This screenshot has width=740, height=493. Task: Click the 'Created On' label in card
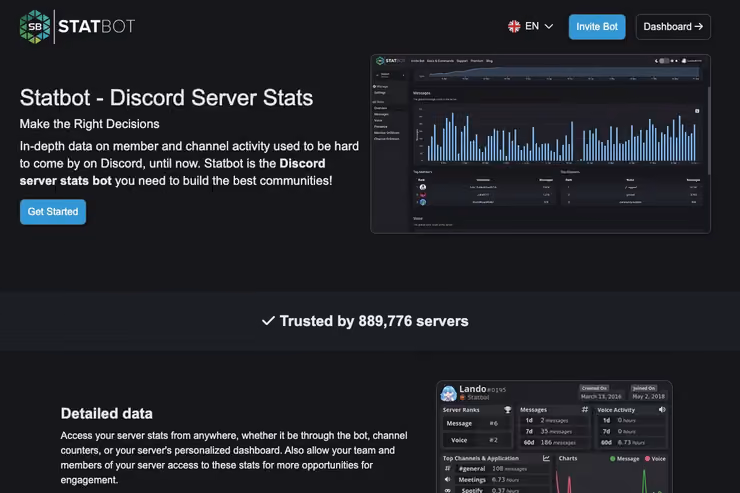click(x=594, y=388)
